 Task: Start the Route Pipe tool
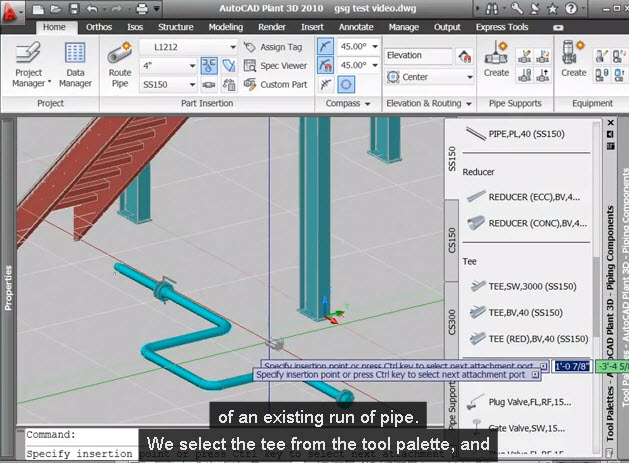(x=120, y=65)
